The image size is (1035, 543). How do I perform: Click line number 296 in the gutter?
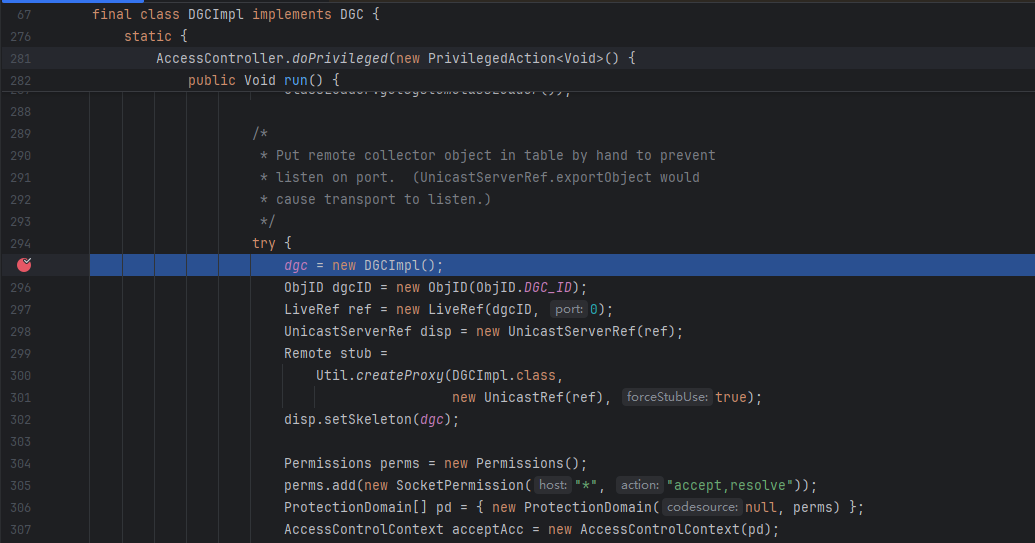[x=20, y=287]
